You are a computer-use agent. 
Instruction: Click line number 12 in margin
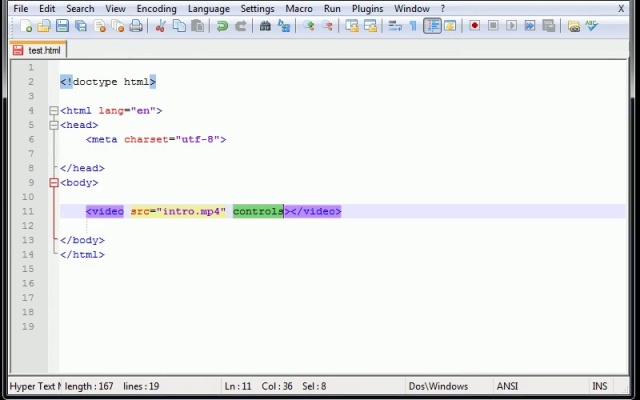click(x=28, y=226)
